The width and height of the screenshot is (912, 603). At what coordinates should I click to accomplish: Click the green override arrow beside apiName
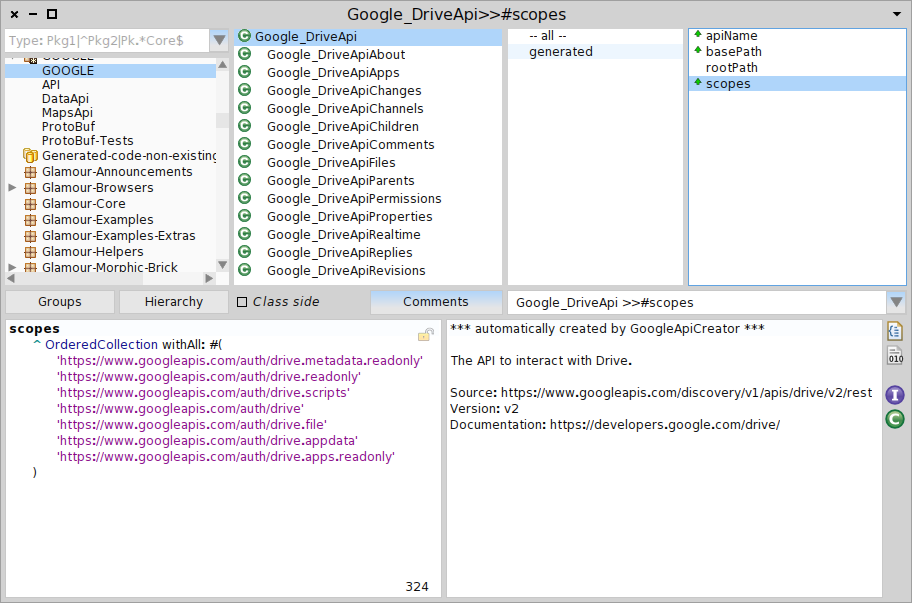698,34
